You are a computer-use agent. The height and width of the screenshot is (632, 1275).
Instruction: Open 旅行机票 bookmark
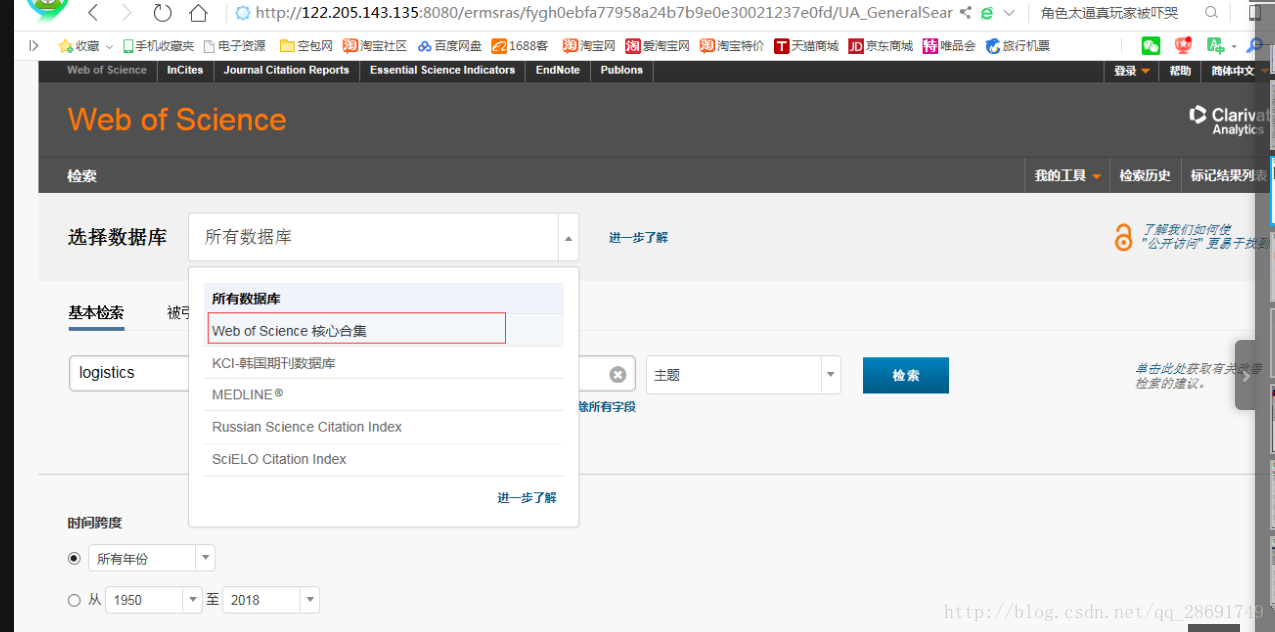click(1018, 46)
